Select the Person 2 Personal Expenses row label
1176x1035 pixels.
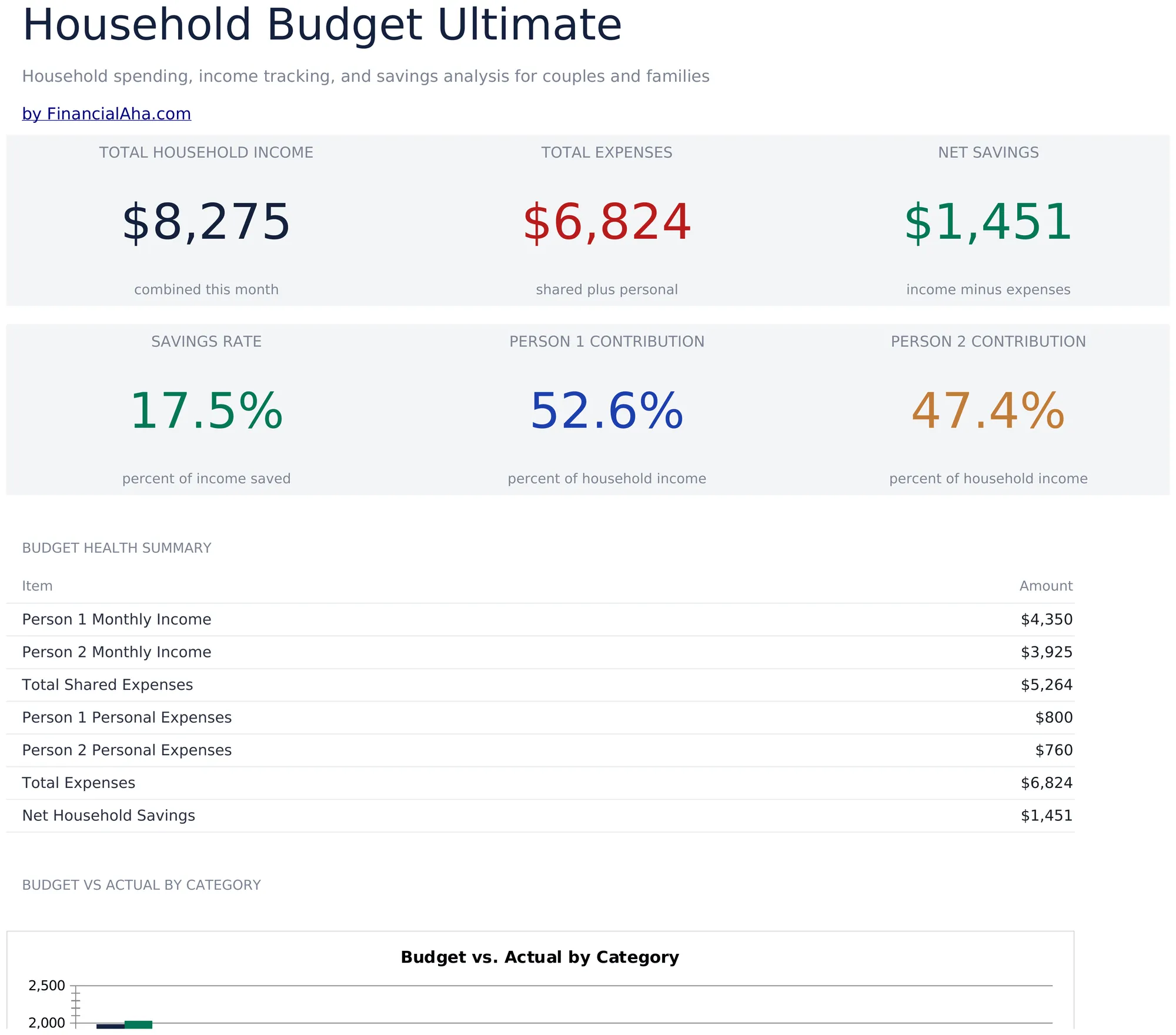(x=127, y=750)
